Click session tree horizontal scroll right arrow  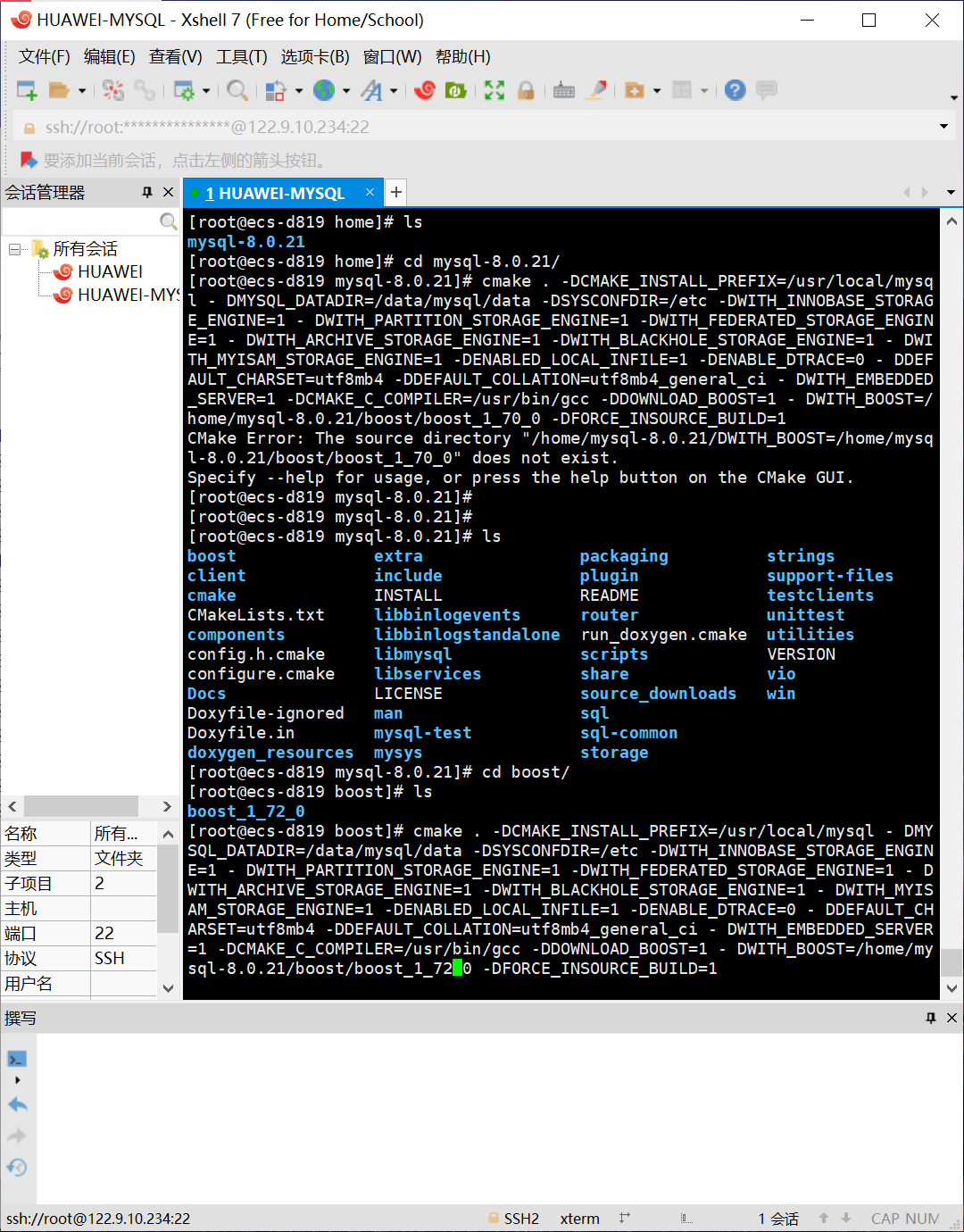(x=167, y=806)
